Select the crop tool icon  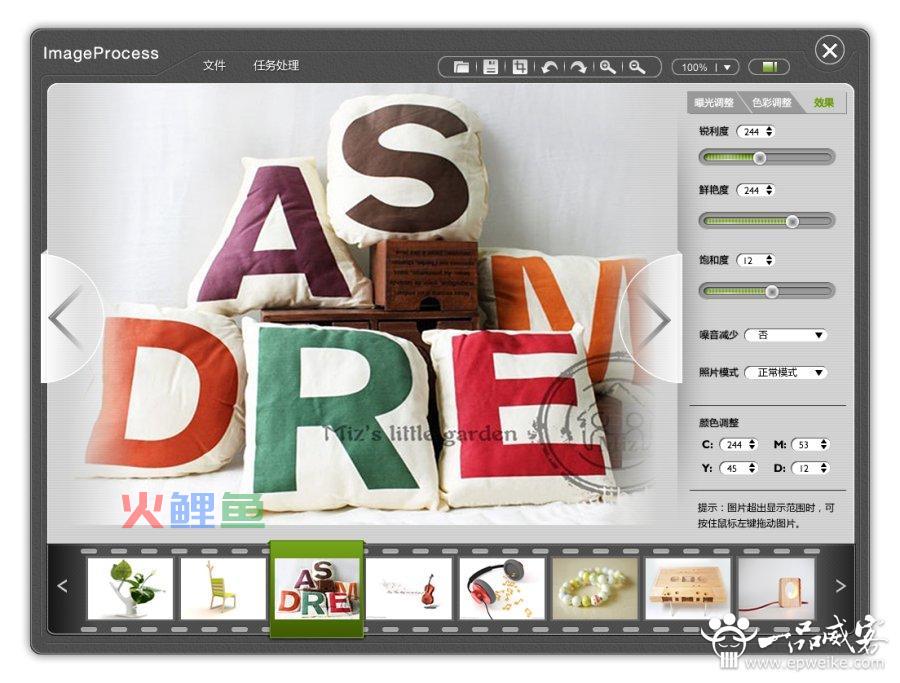tap(520, 67)
